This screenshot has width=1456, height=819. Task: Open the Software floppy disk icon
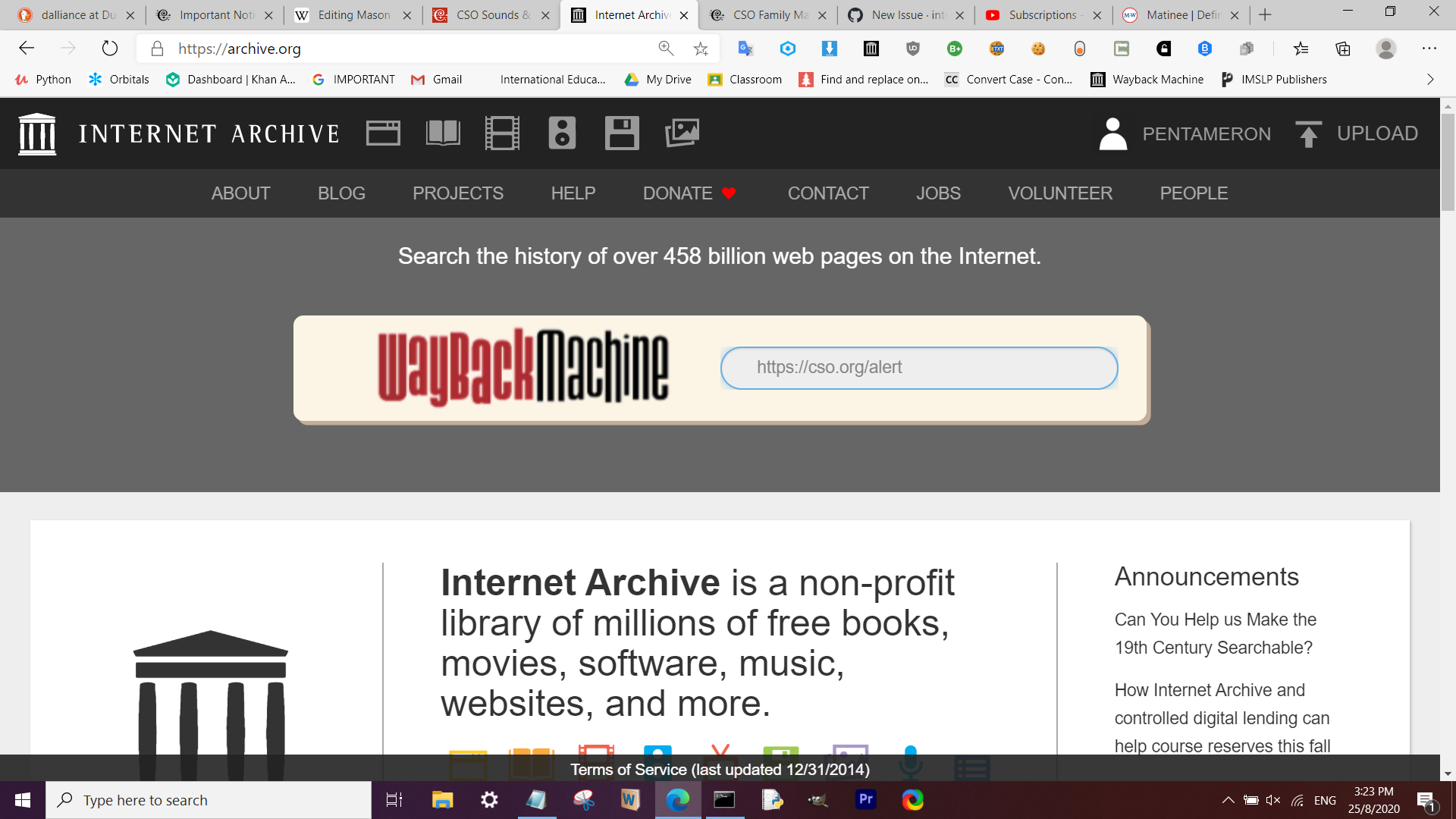(622, 133)
